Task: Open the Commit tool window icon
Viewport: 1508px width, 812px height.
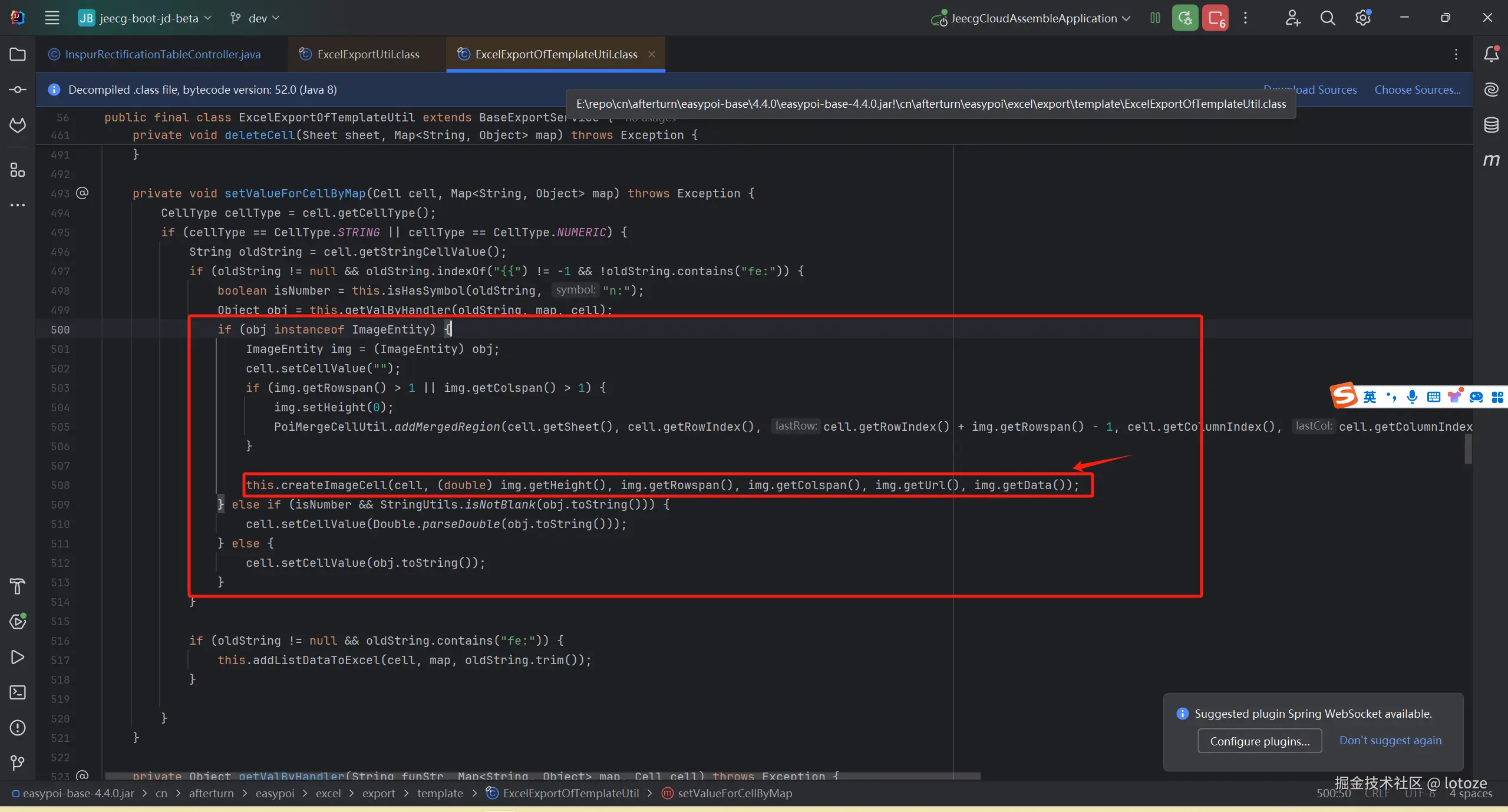Action: pyautogui.click(x=18, y=90)
